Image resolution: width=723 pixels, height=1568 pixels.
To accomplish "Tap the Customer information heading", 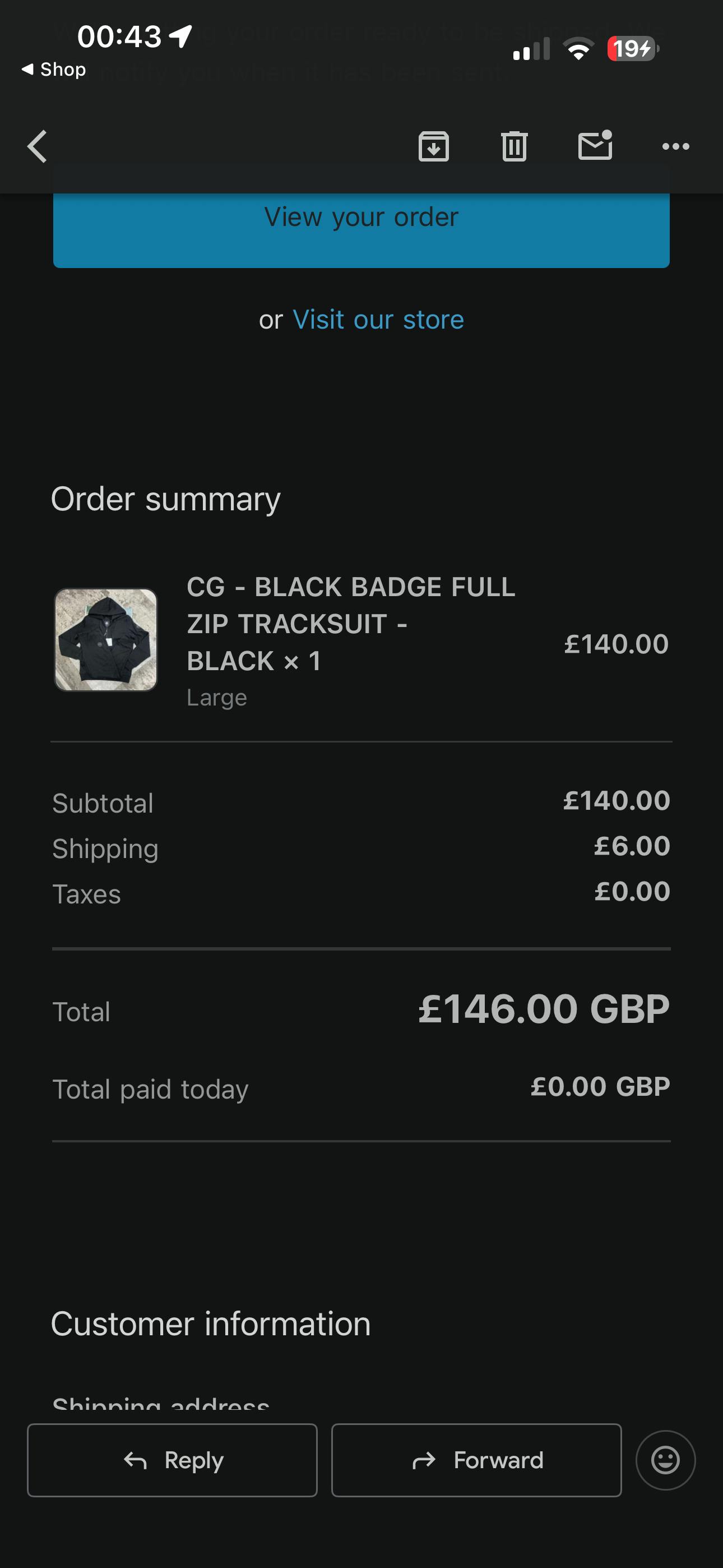I will 211,1324.
